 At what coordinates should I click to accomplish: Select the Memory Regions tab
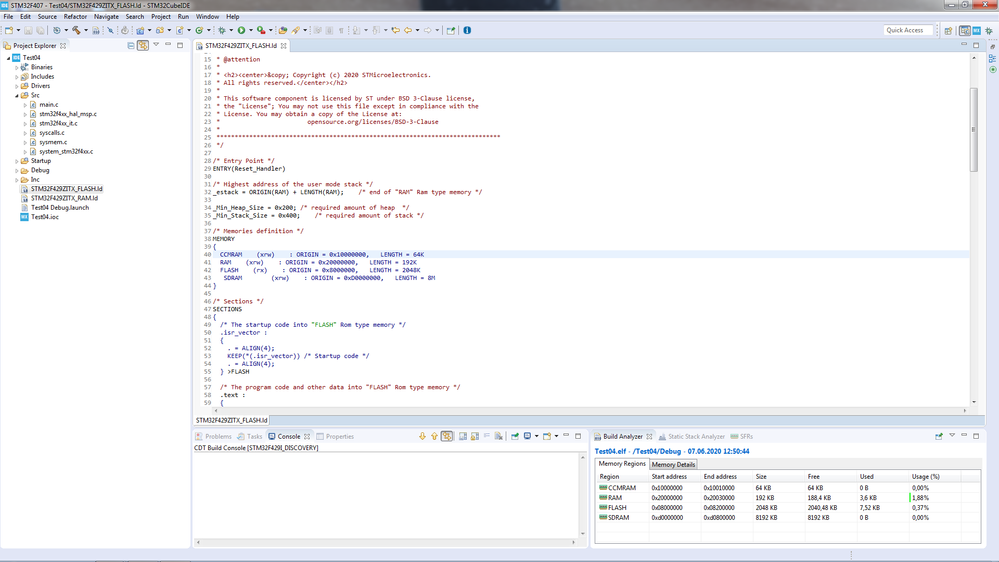pyautogui.click(x=622, y=464)
